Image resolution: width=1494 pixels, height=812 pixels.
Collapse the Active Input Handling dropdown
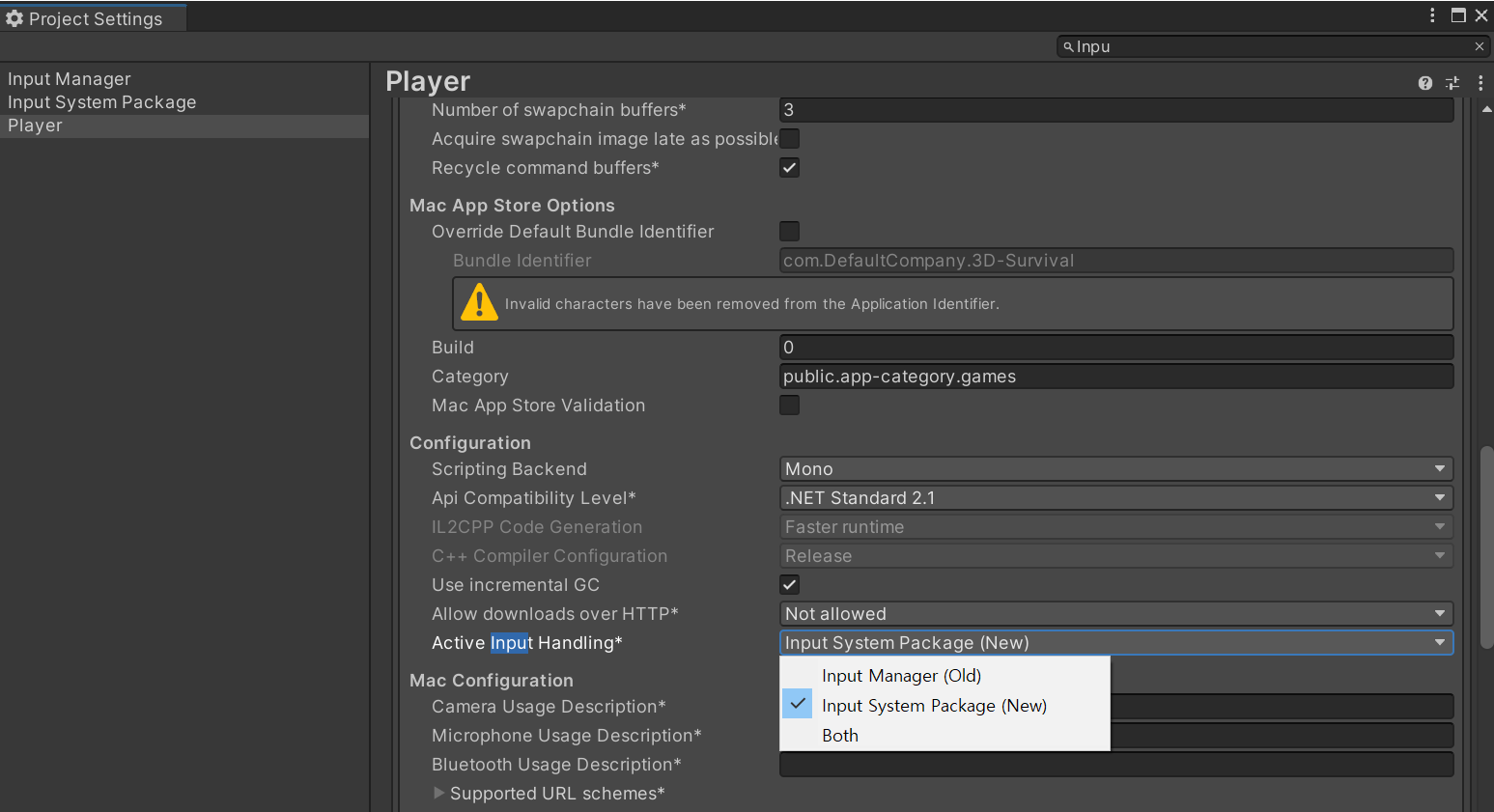click(x=1115, y=643)
